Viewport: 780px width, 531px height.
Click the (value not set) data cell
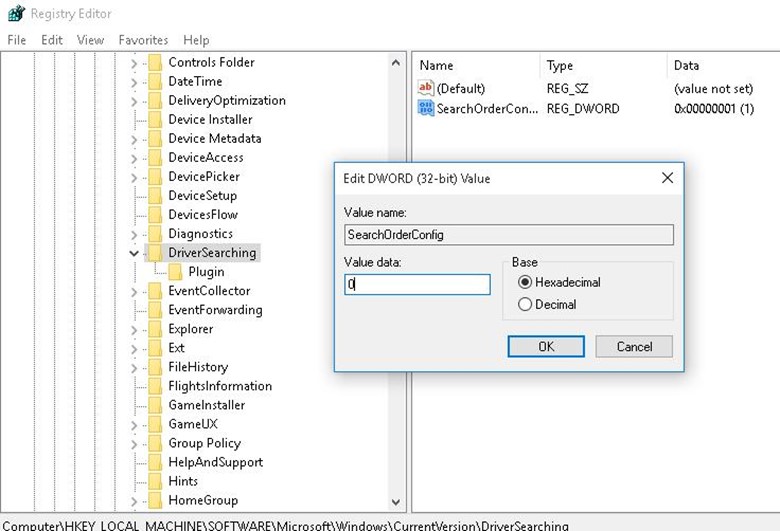tap(713, 89)
